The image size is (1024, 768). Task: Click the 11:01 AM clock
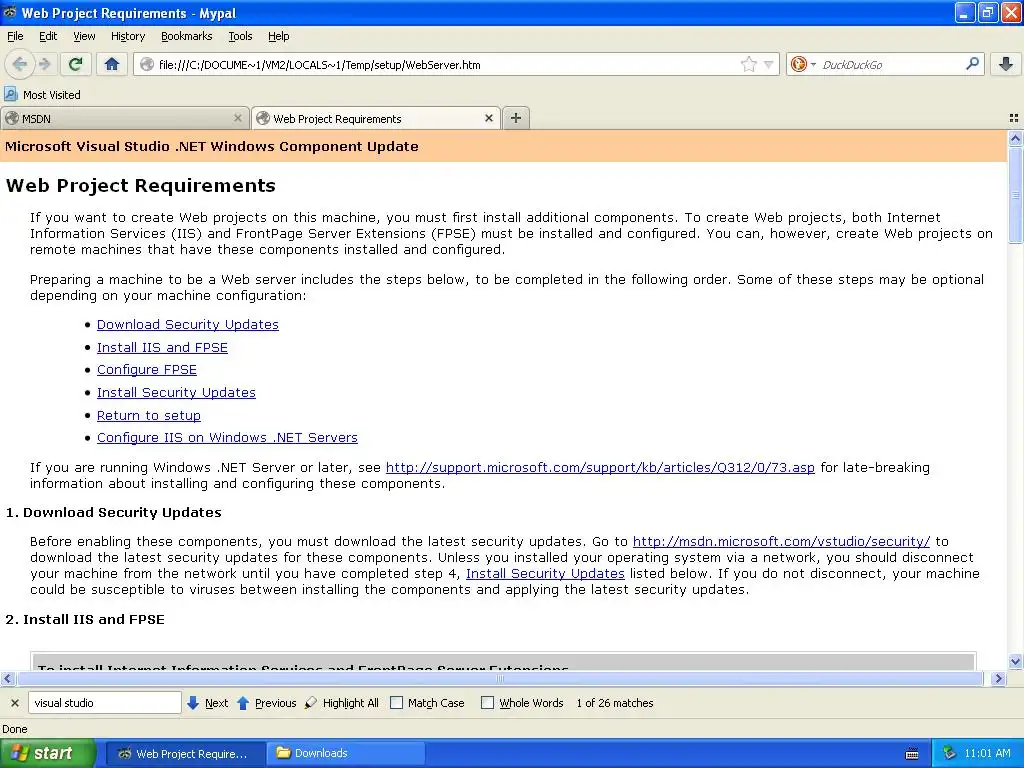pyautogui.click(x=987, y=753)
